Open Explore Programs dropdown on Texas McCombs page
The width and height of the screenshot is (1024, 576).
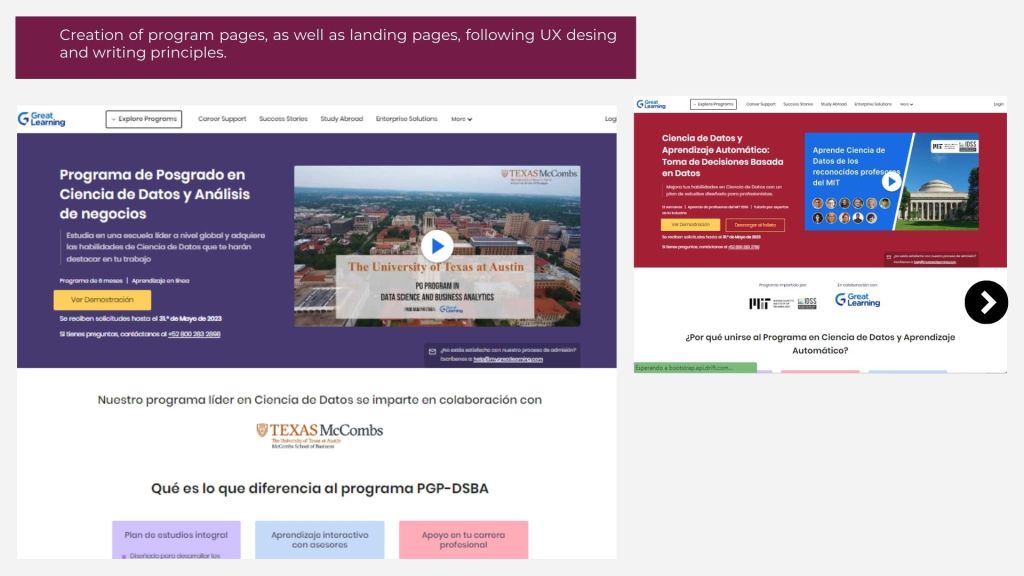(x=144, y=119)
